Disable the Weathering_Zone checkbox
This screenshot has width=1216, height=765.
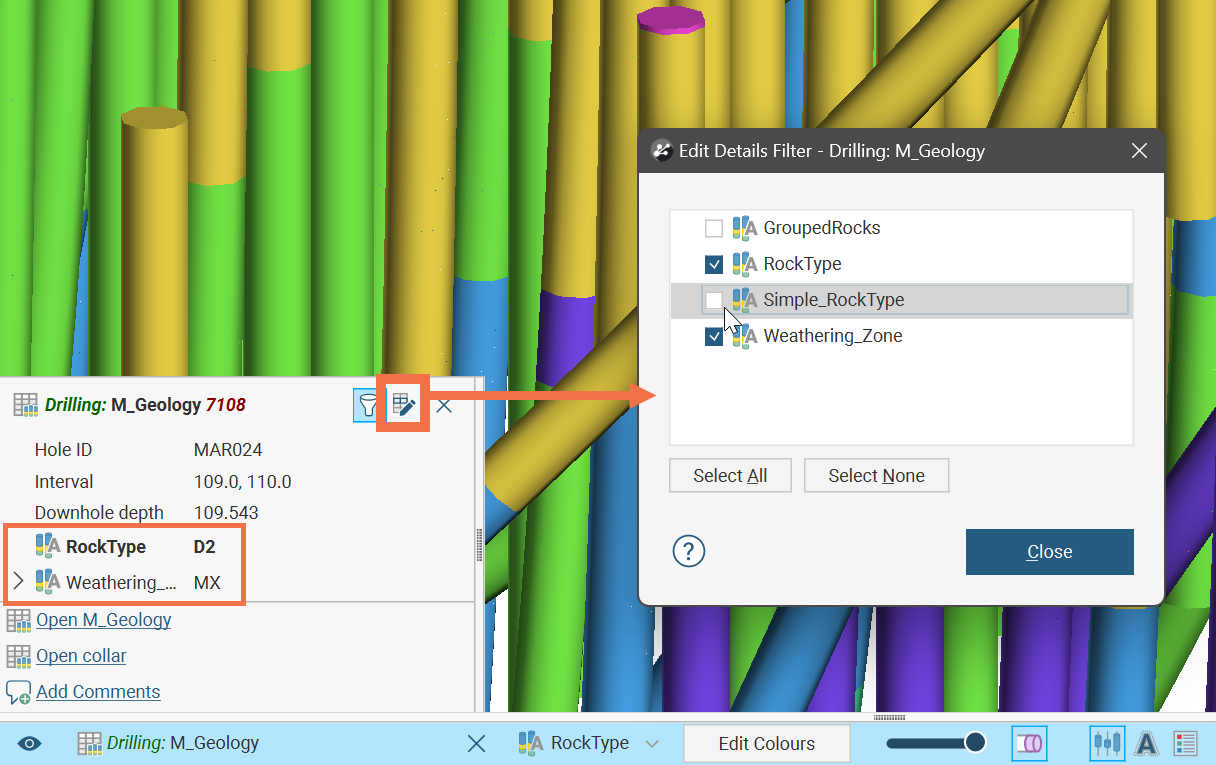pos(714,336)
